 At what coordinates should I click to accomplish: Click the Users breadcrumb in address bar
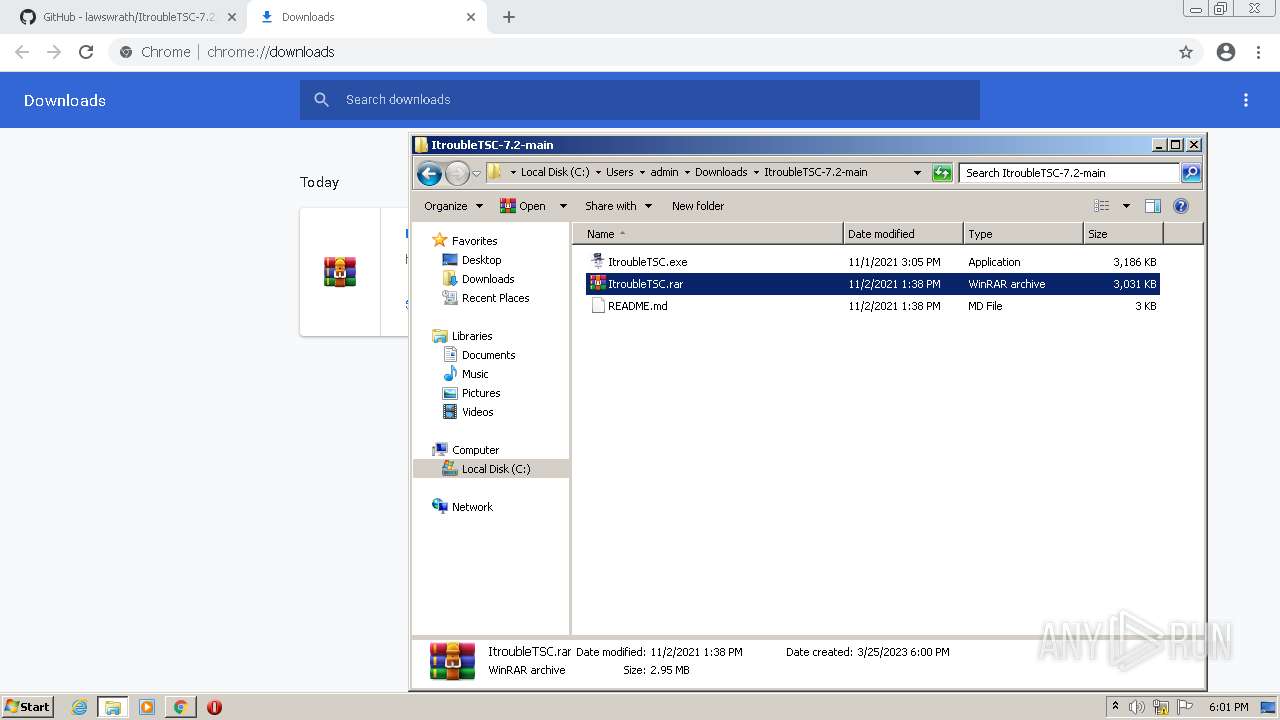(x=619, y=172)
